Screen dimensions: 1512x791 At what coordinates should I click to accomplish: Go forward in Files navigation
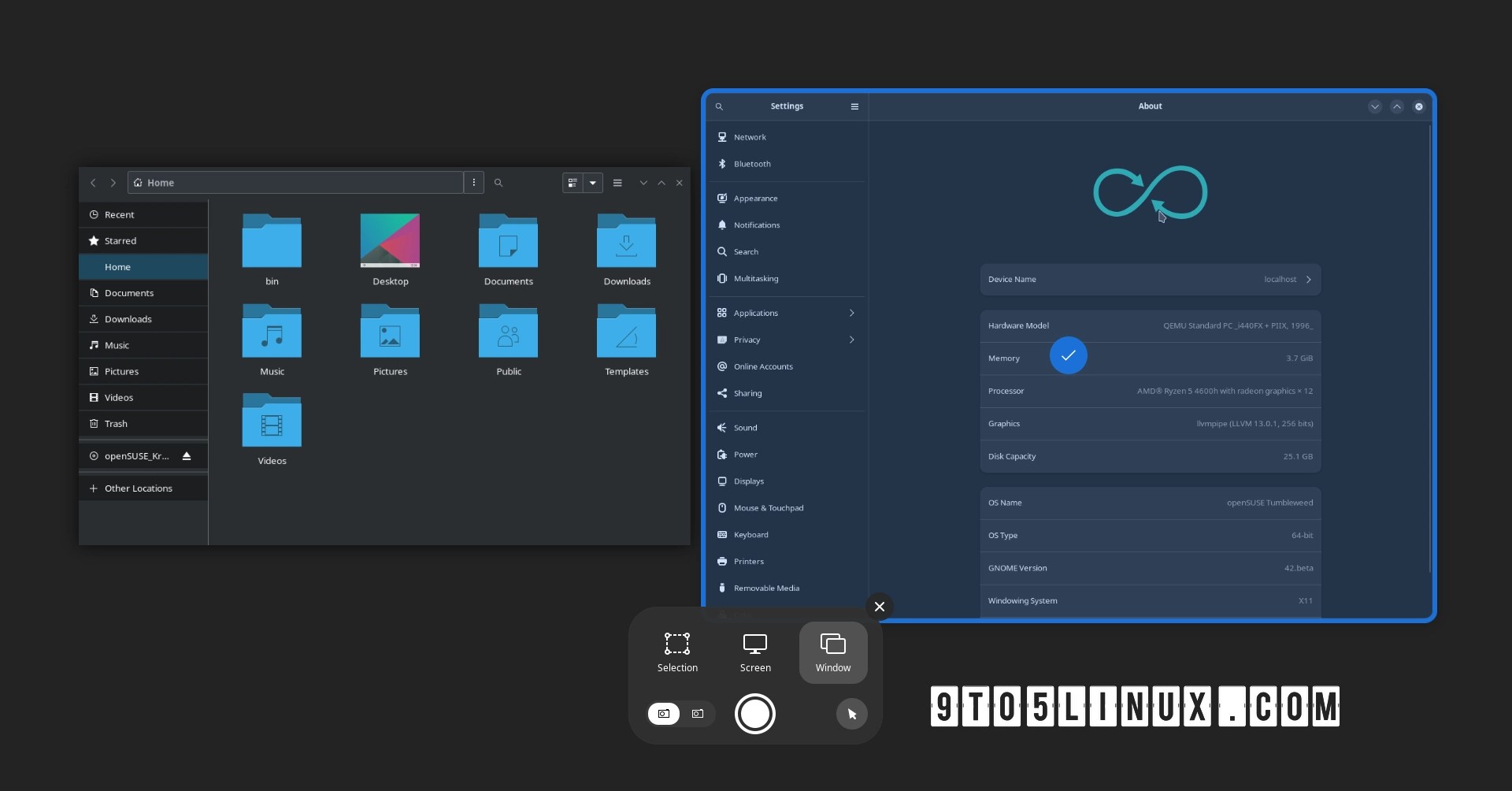113,183
